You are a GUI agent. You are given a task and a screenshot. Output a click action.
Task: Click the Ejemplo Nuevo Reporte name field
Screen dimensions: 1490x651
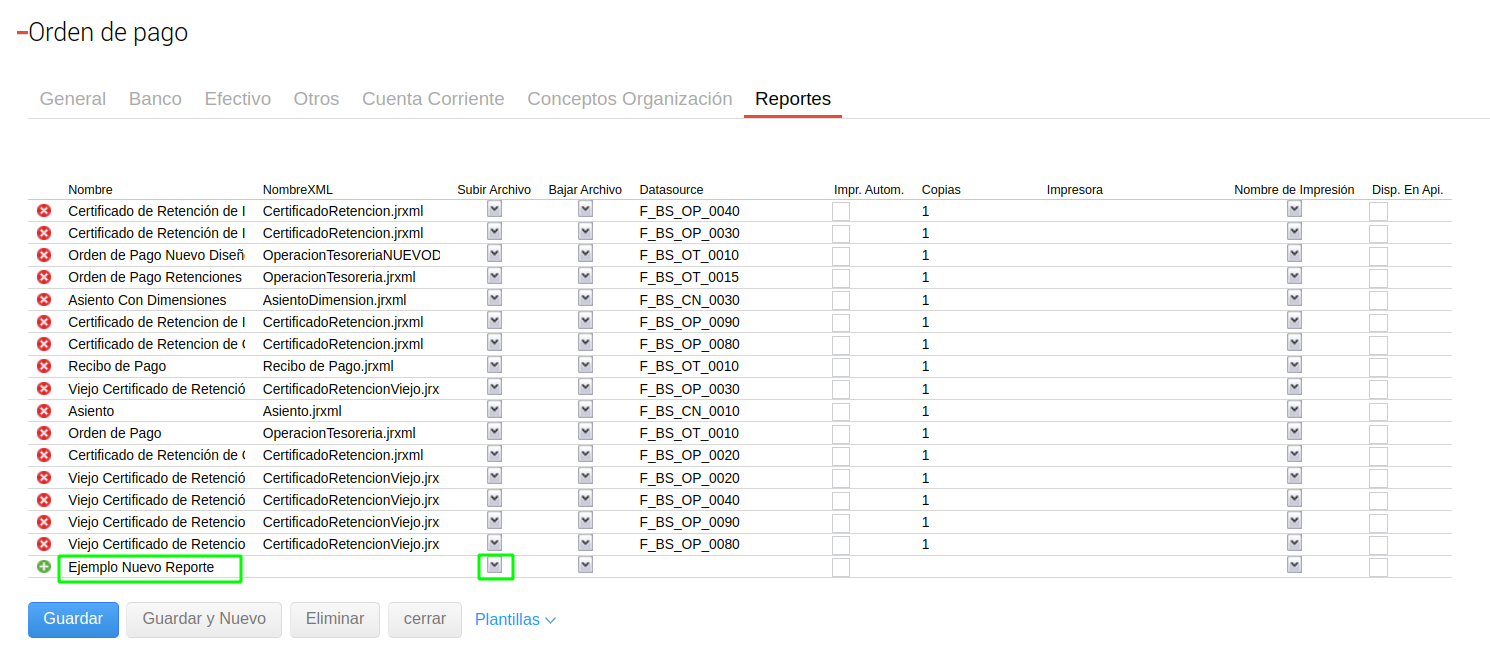[x=150, y=568]
